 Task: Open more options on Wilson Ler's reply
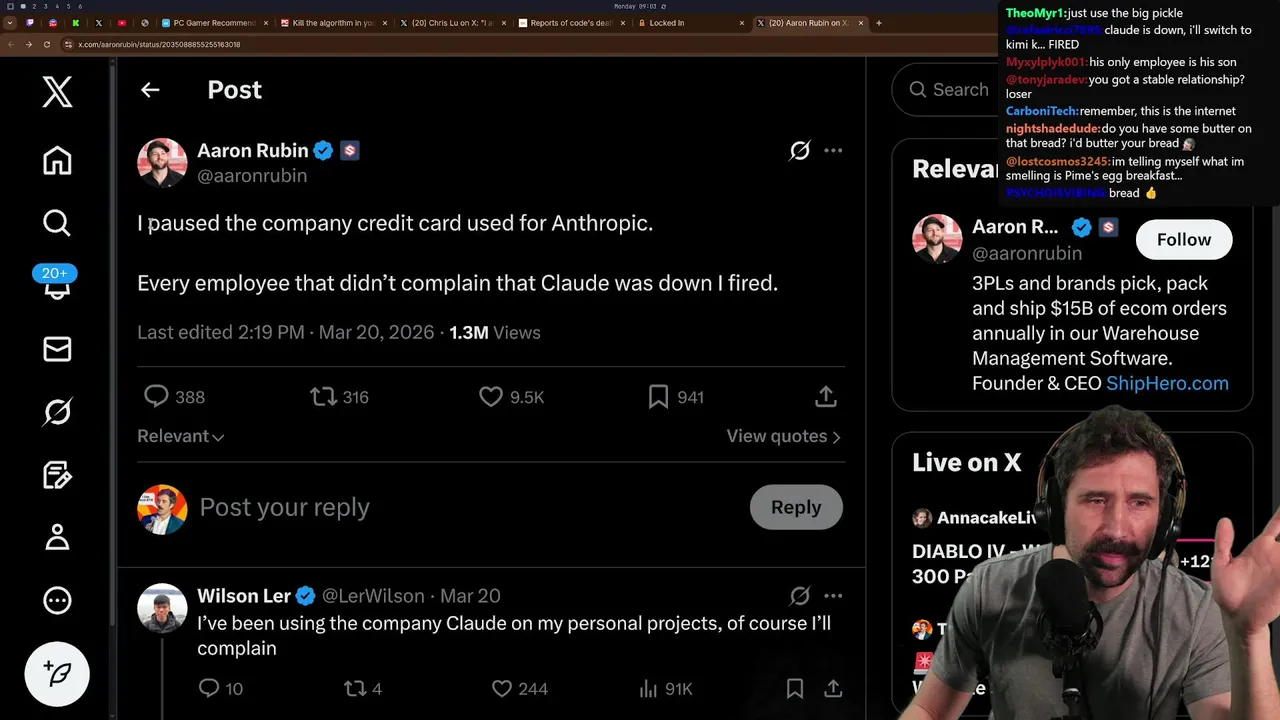point(833,596)
